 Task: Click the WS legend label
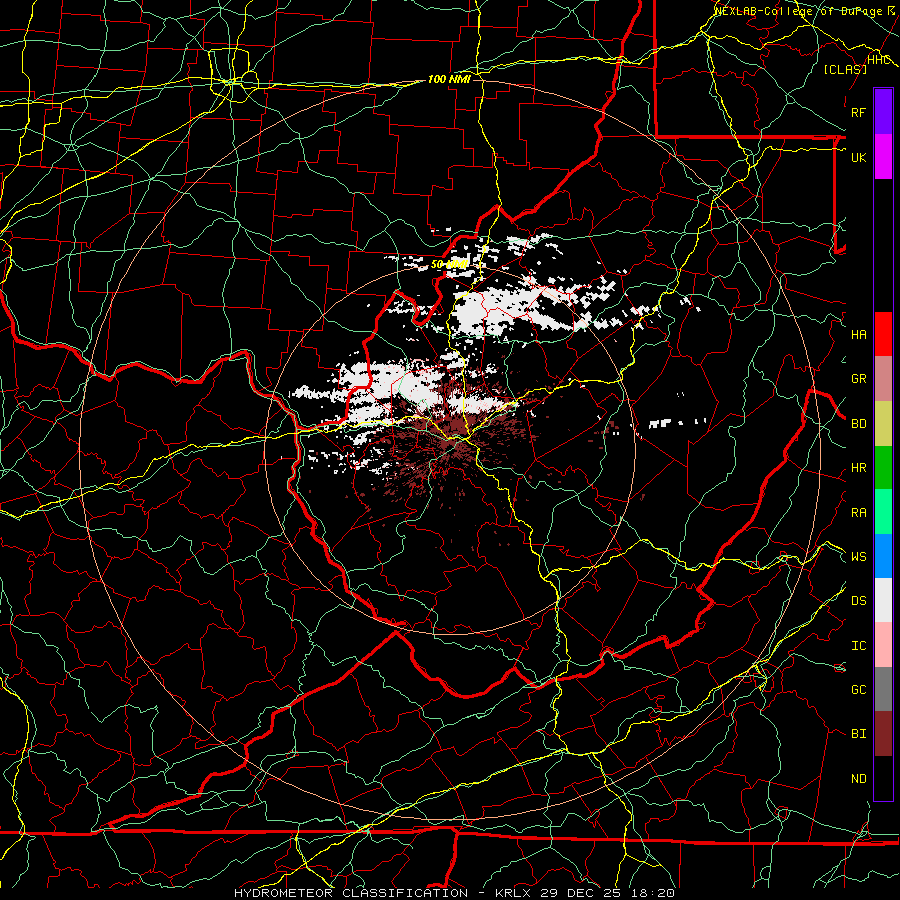pos(858,557)
